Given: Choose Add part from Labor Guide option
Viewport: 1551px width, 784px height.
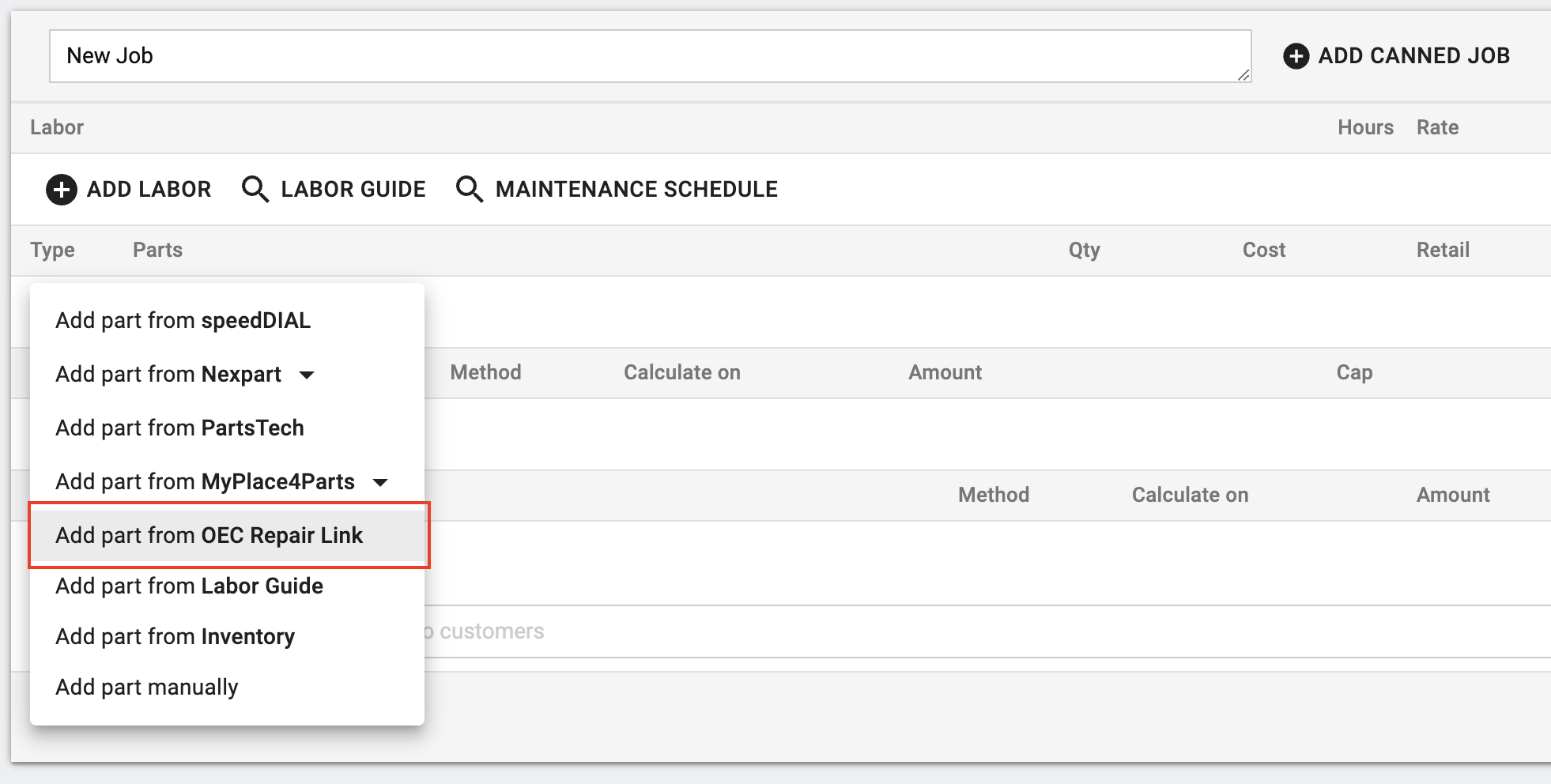Looking at the screenshot, I should pyautogui.click(x=189, y=586).
